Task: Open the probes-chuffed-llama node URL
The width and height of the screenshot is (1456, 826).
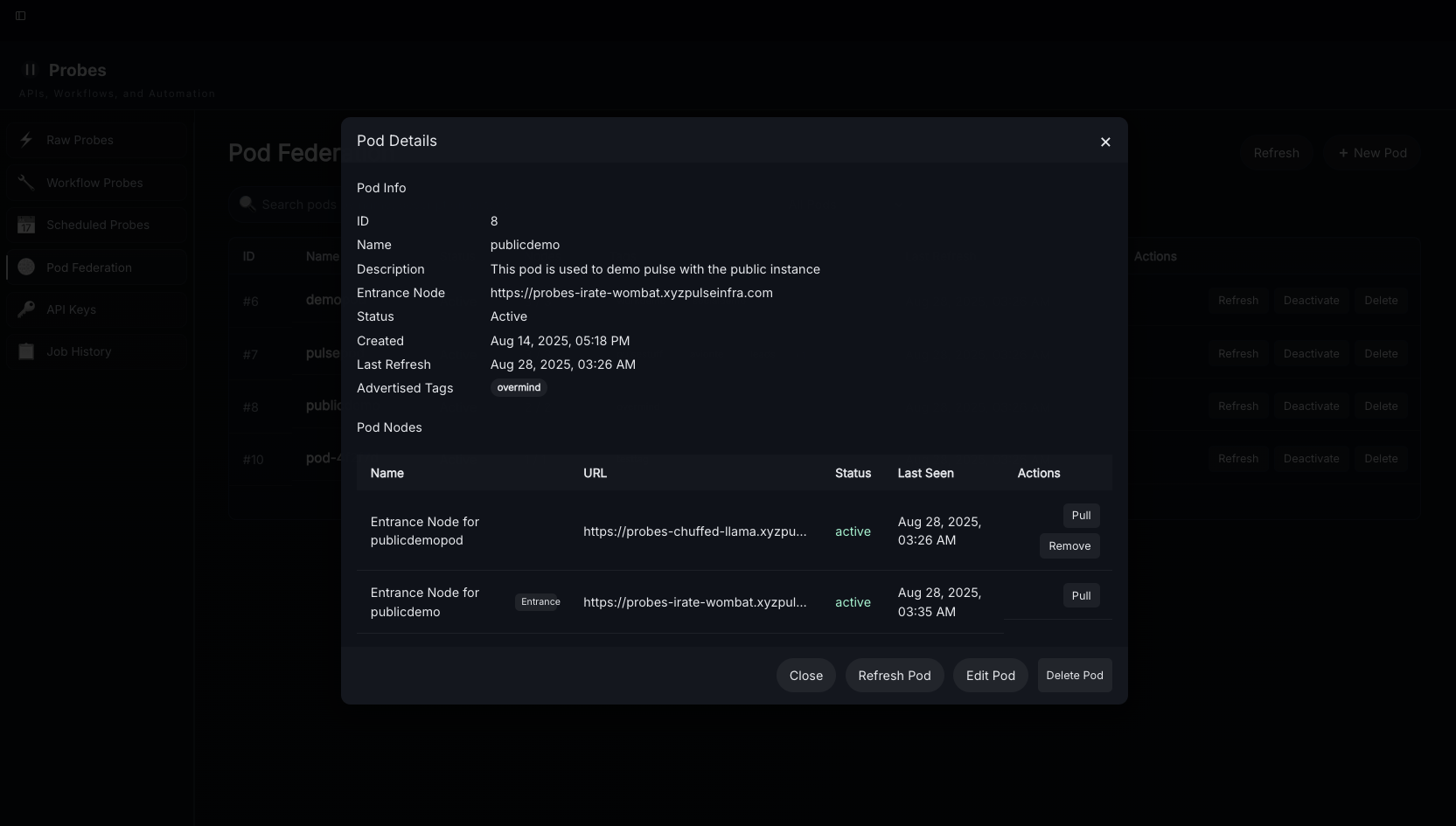Action: [x=694, y=531]
